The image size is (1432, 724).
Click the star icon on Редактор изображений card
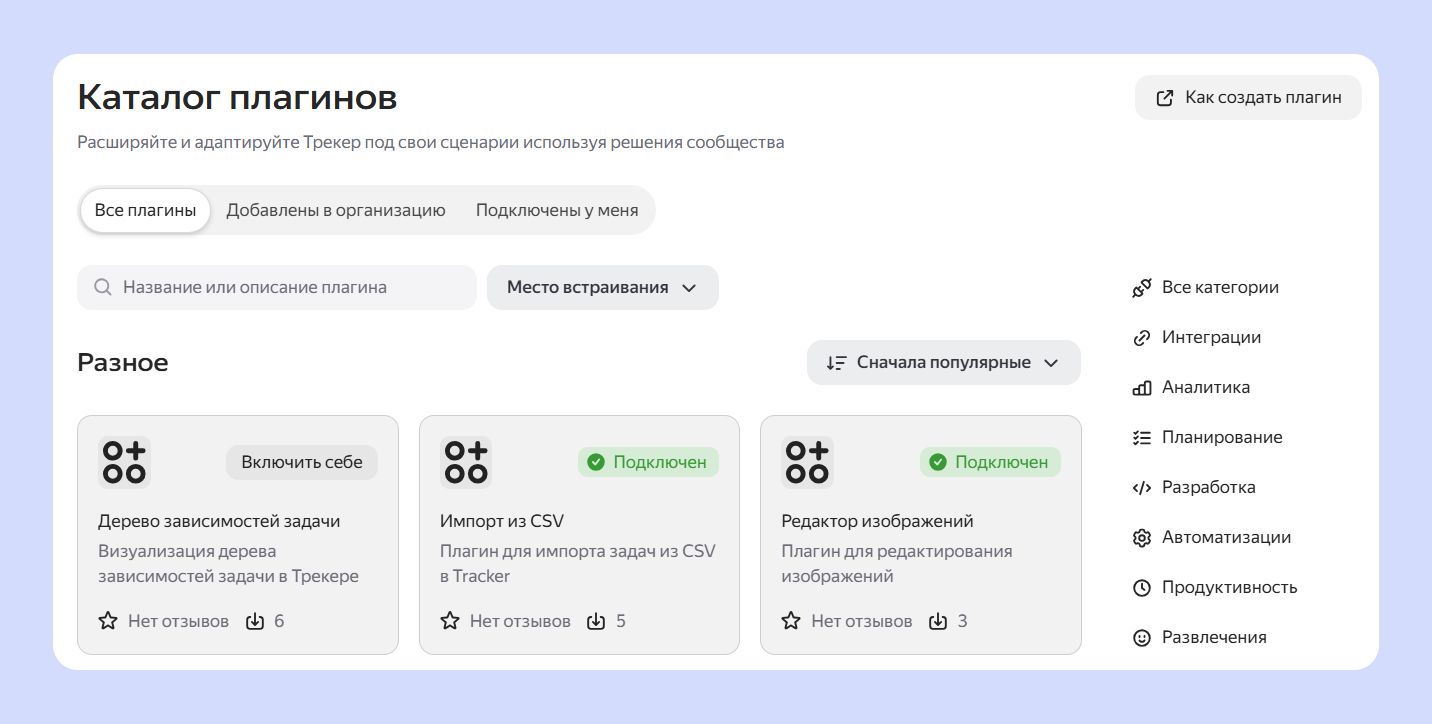point(791,621)
